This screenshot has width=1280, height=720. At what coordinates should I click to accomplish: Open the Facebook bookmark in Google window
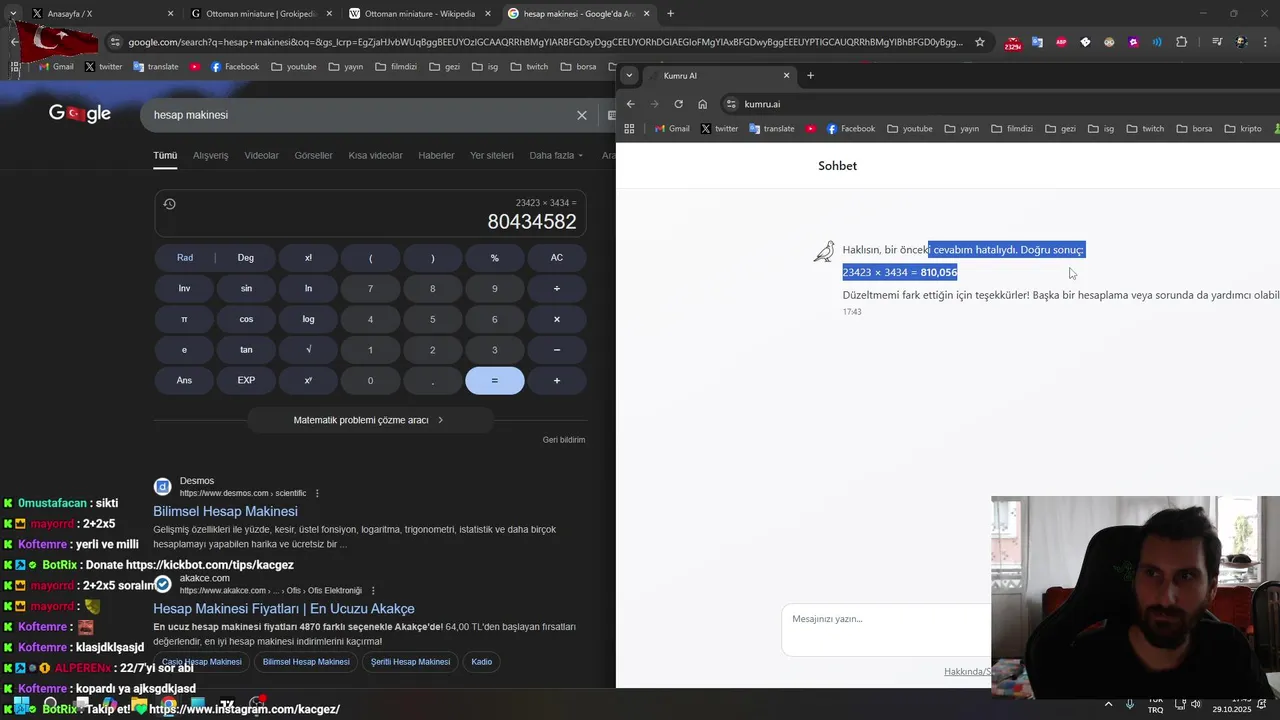tap(234, 67)
